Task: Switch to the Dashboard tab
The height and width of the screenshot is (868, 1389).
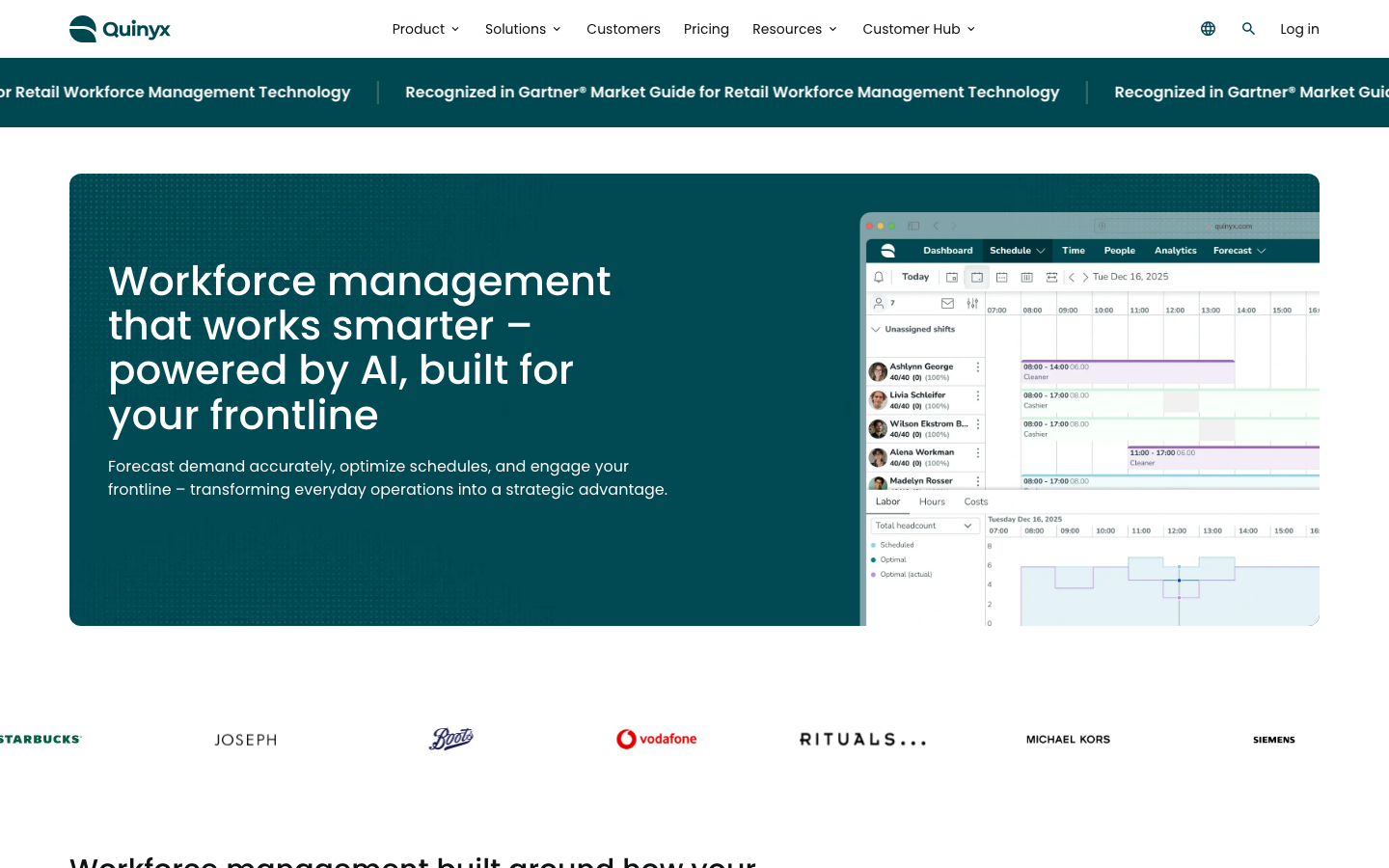Action: (948, 251)
